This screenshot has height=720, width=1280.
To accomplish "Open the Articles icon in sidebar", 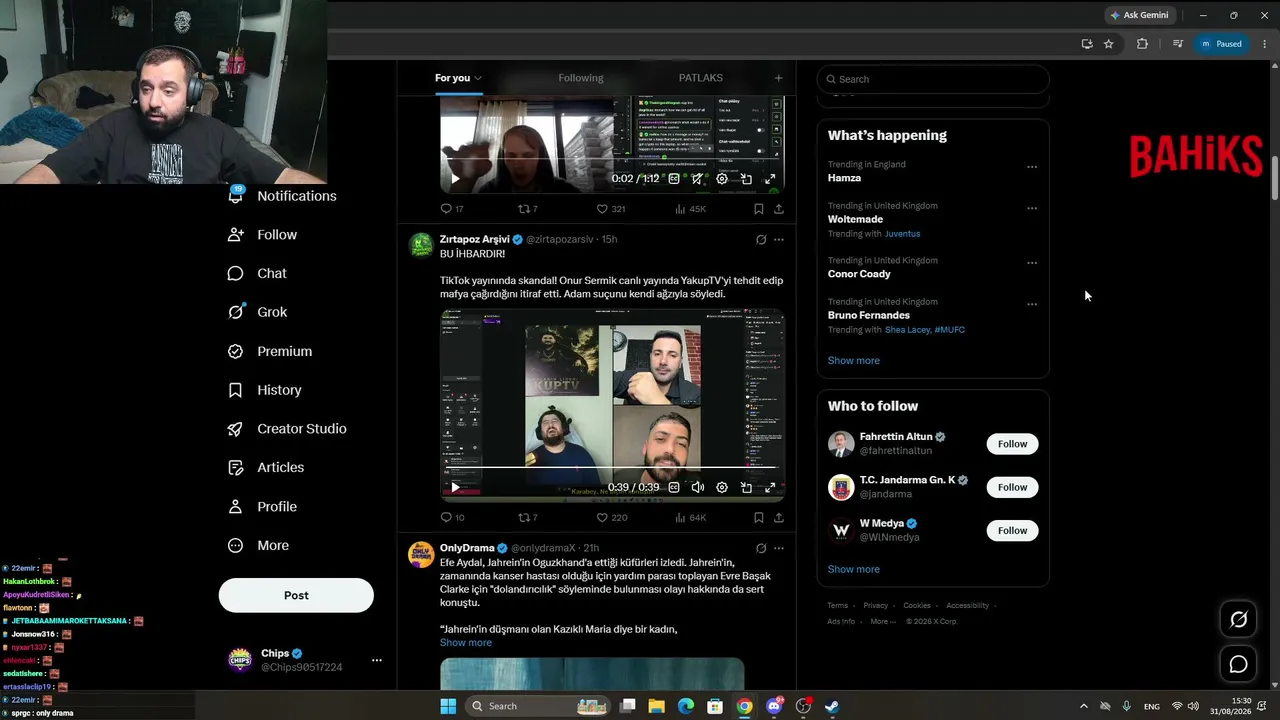I will (x=236, y=467).
